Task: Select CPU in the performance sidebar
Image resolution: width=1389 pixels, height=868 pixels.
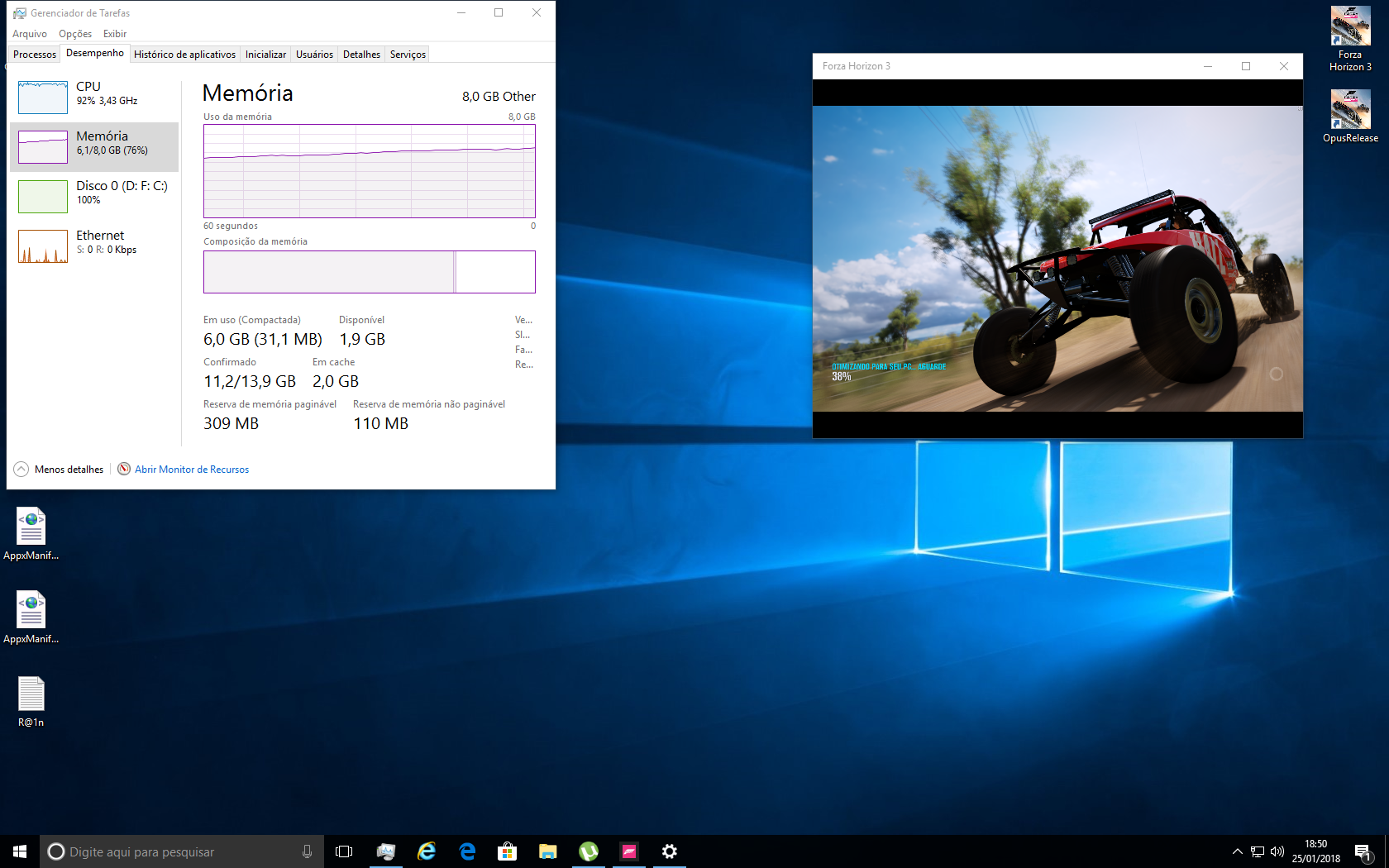Action: point(94,97)
